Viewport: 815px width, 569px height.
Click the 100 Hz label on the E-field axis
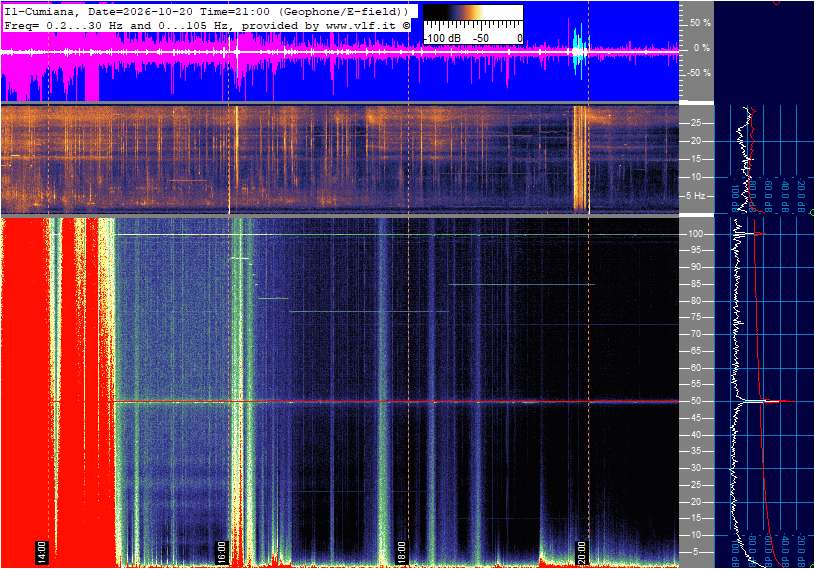coord(695,234)
